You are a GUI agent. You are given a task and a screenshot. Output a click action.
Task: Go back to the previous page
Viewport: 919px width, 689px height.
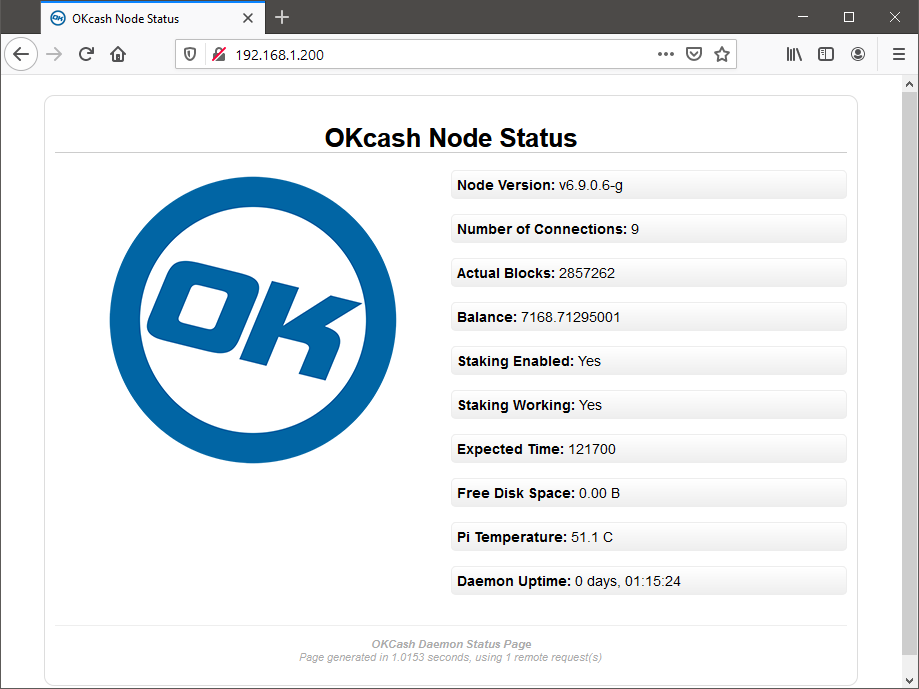(x=21, y=54)
